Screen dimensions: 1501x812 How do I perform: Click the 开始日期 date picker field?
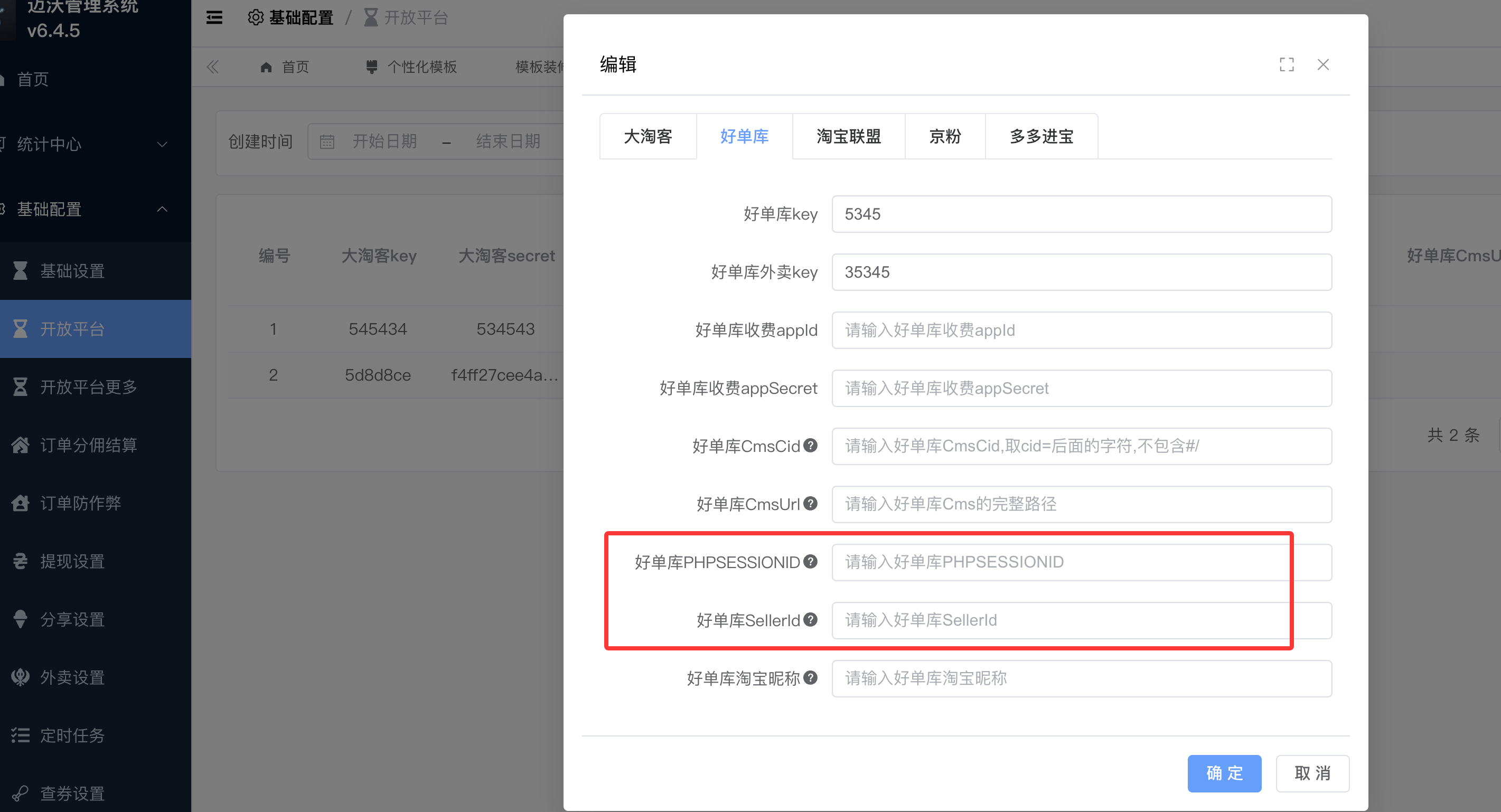pyautogui.click(x=384, y=141)
